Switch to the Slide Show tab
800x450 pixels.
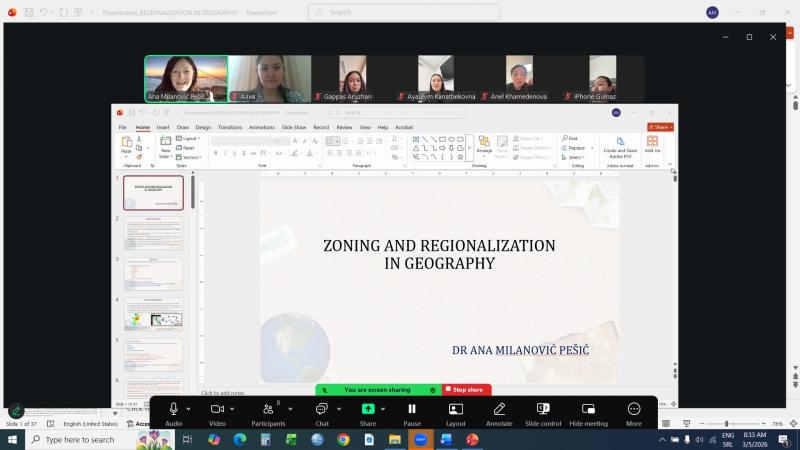[293, 128]
